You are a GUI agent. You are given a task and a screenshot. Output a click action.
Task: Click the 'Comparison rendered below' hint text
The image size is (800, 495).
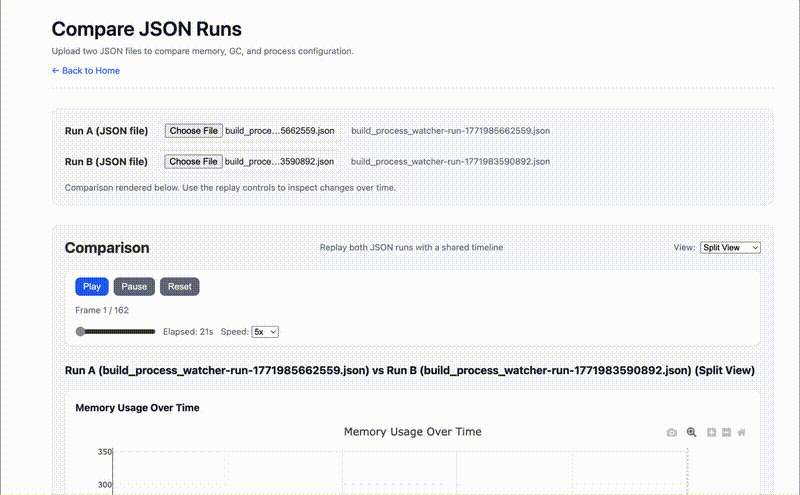(x=230, y=188)
